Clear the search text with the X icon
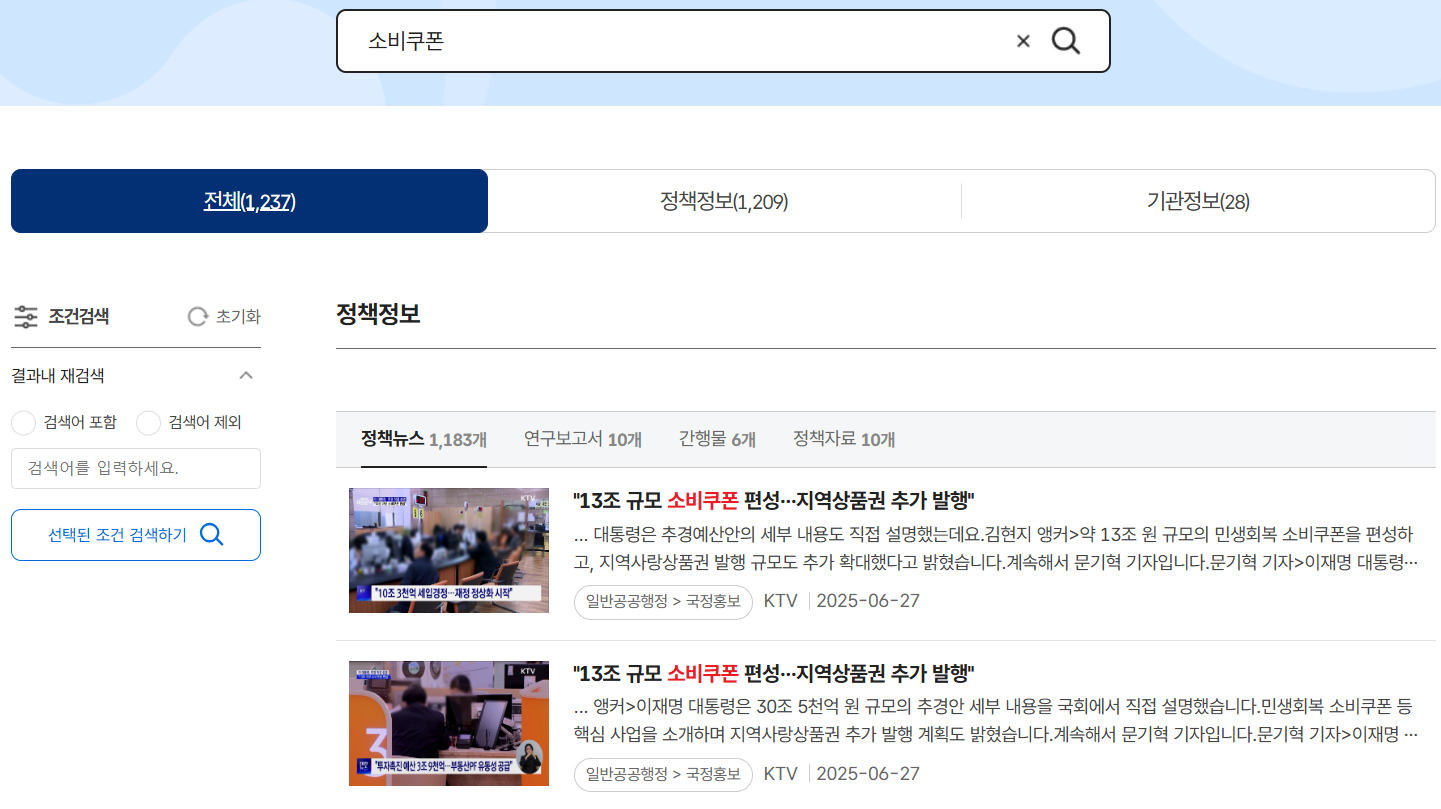The height and width of the screenshot is (809, 1441). coord(1023,41)
